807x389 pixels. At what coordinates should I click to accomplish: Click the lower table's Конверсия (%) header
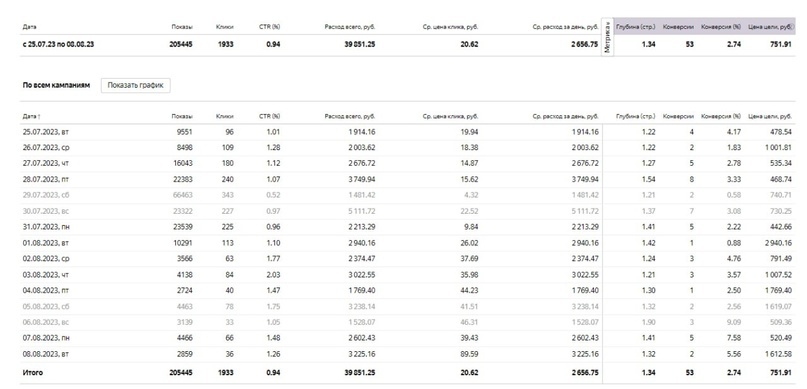721,116
